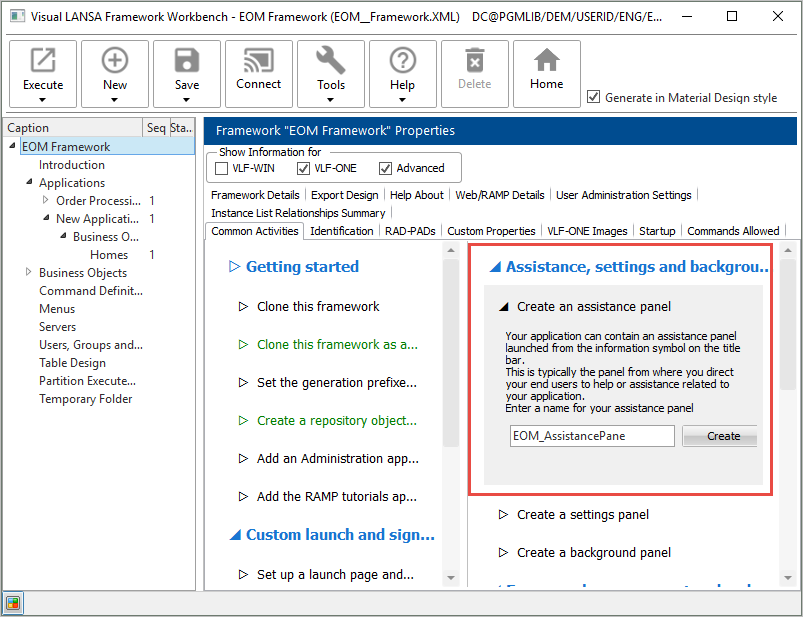Expand the Business Objects tree node
803x617 pixels.
click(x=29, y=272)
